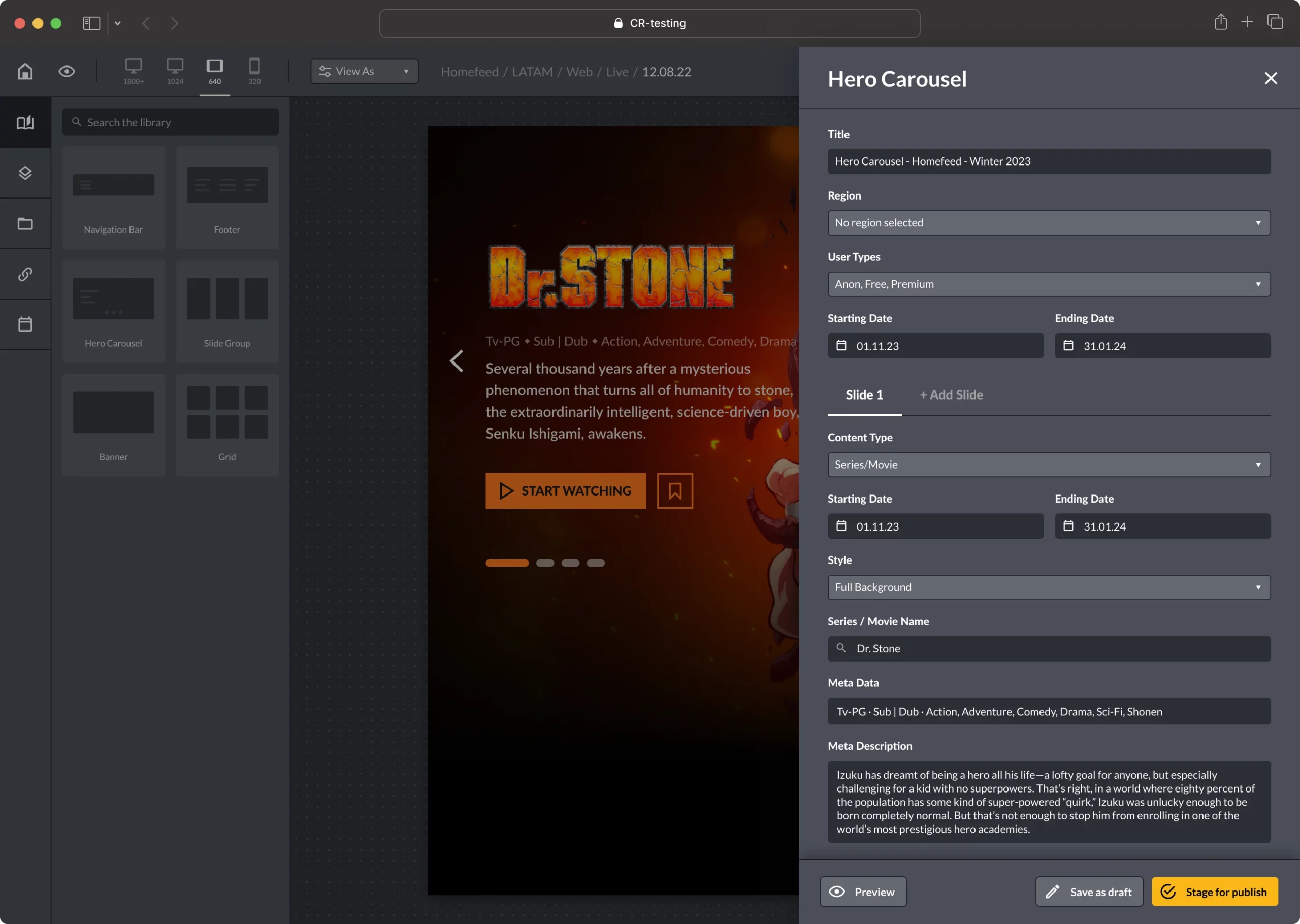Switch to 1024 viewport size
The height and width of the screenshot is (924, 1300).
(175, 72)
